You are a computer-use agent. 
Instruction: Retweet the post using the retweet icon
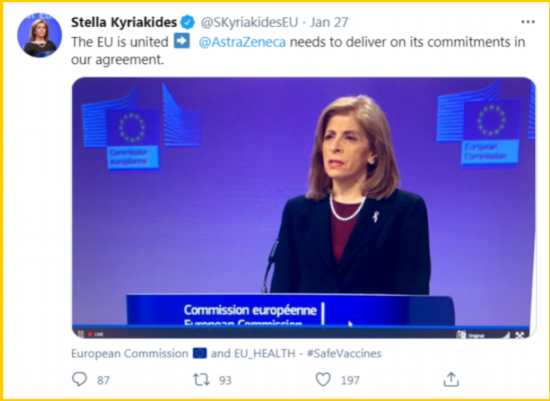click(x=201, y=380)
